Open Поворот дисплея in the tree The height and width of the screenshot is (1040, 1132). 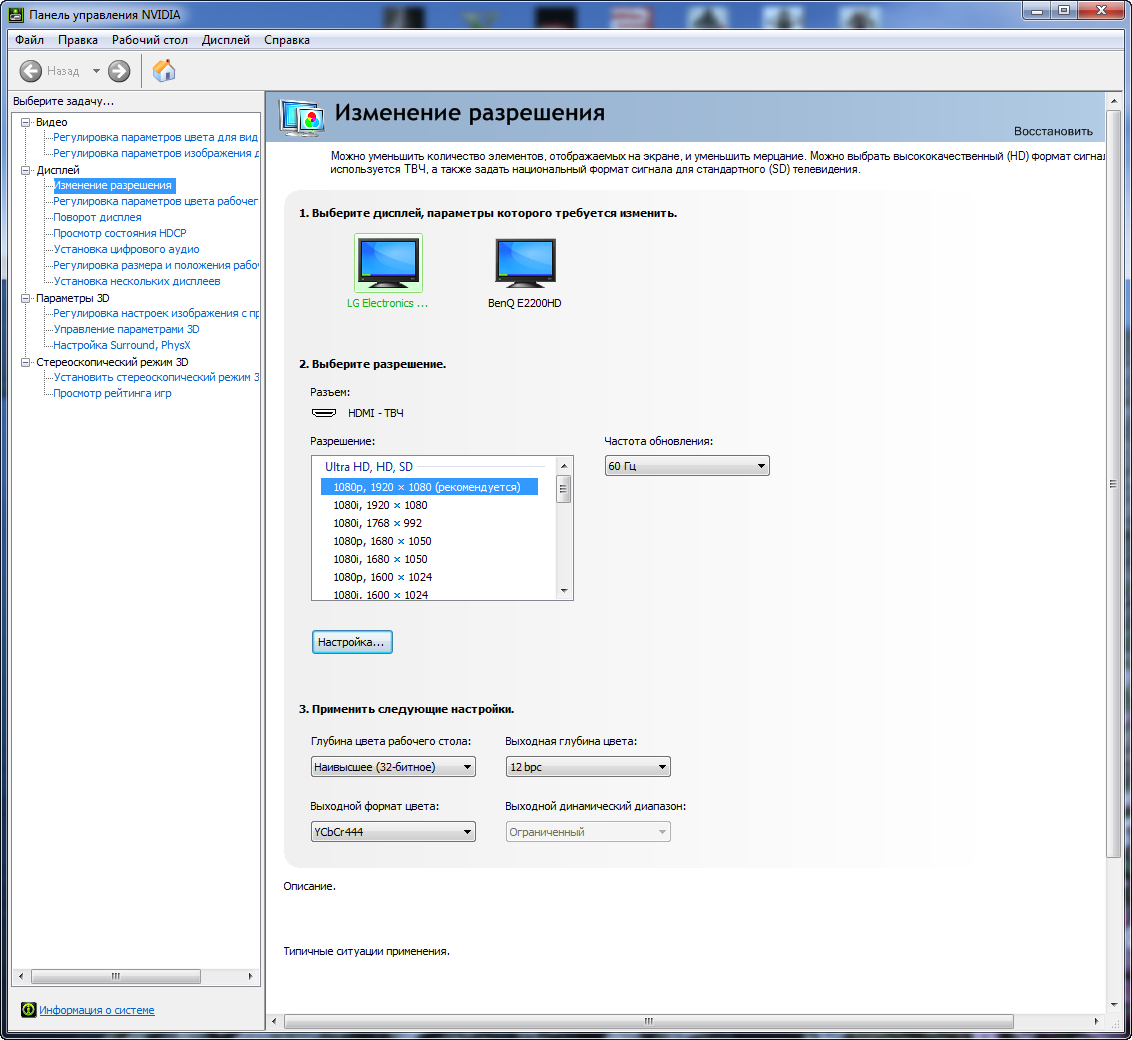[97, 217]
